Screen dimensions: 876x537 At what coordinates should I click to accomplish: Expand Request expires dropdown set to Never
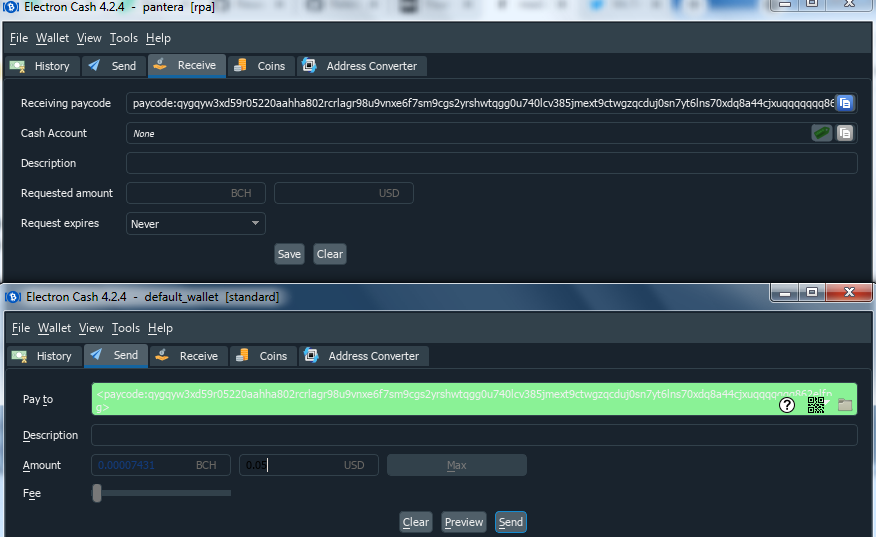click(196, 224)
